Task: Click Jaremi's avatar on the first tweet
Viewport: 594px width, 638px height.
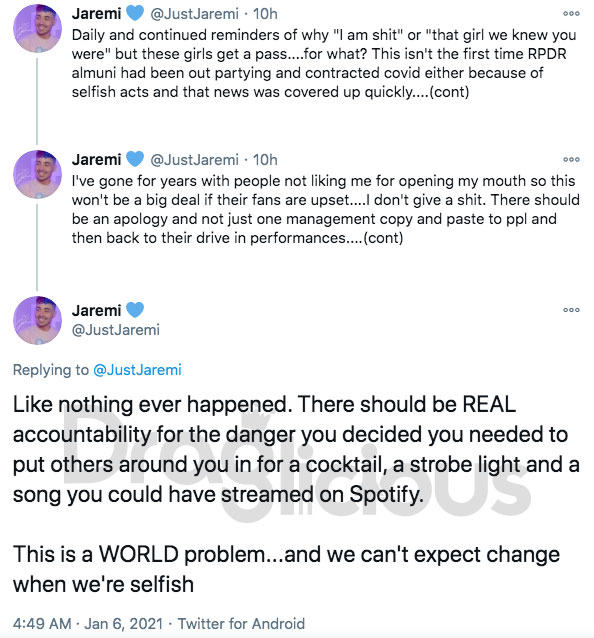Action: pyautogui.click(x=37, y=28)
